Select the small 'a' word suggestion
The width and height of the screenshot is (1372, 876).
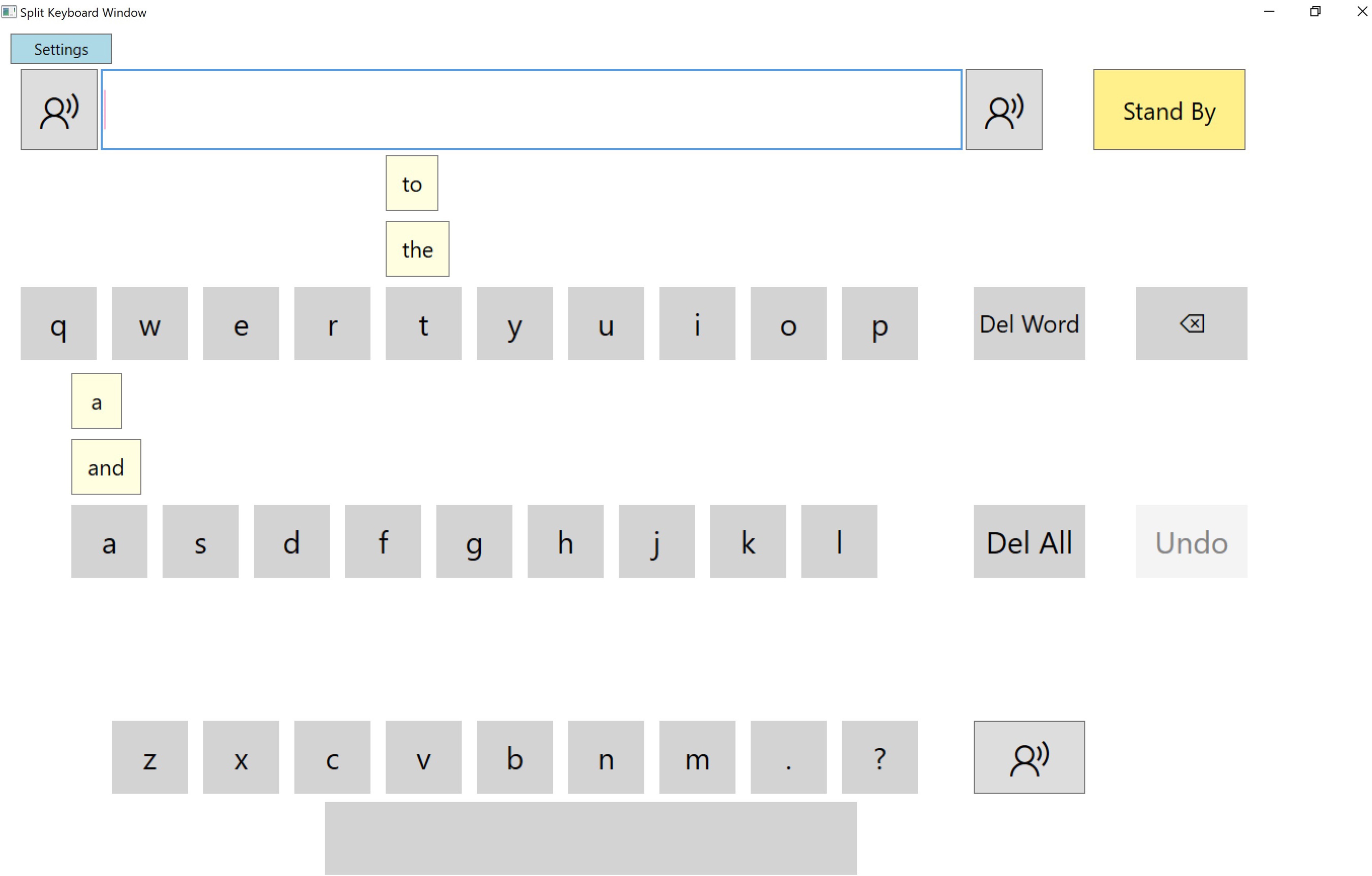click(96, 401)
